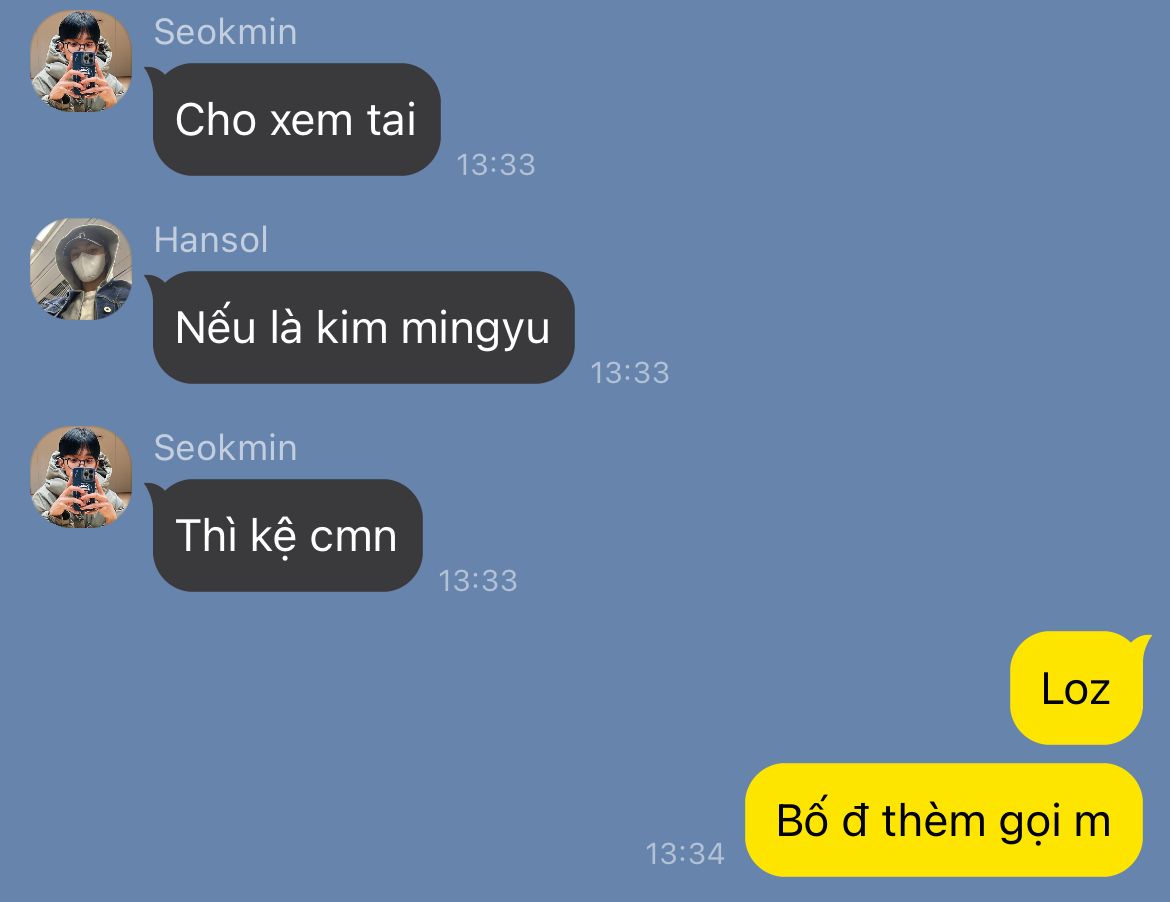The image size is (1170, 902).
Task: Select the yellow "Bố đ thèm gọi m" bubble
Action: coord(944,820)
